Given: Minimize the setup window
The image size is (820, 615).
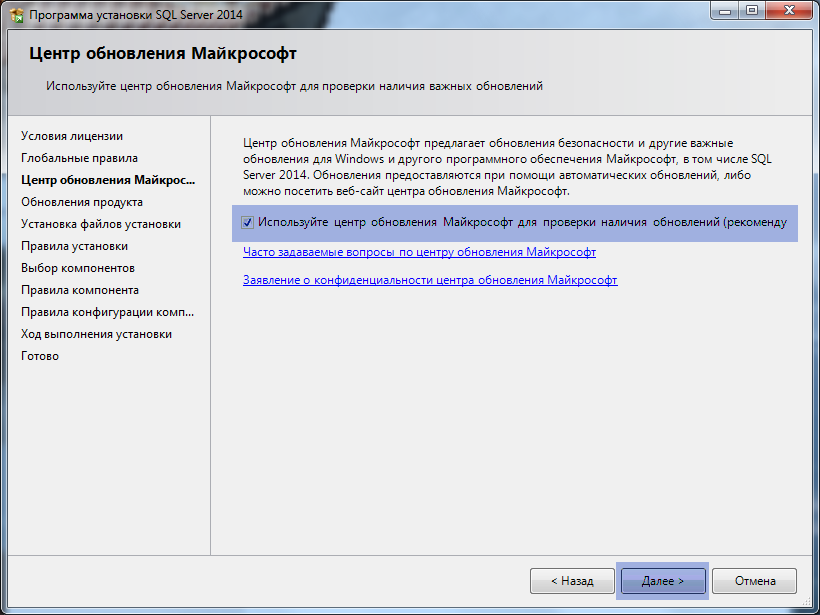Looking at the screenshot, I should click(725, 10).
